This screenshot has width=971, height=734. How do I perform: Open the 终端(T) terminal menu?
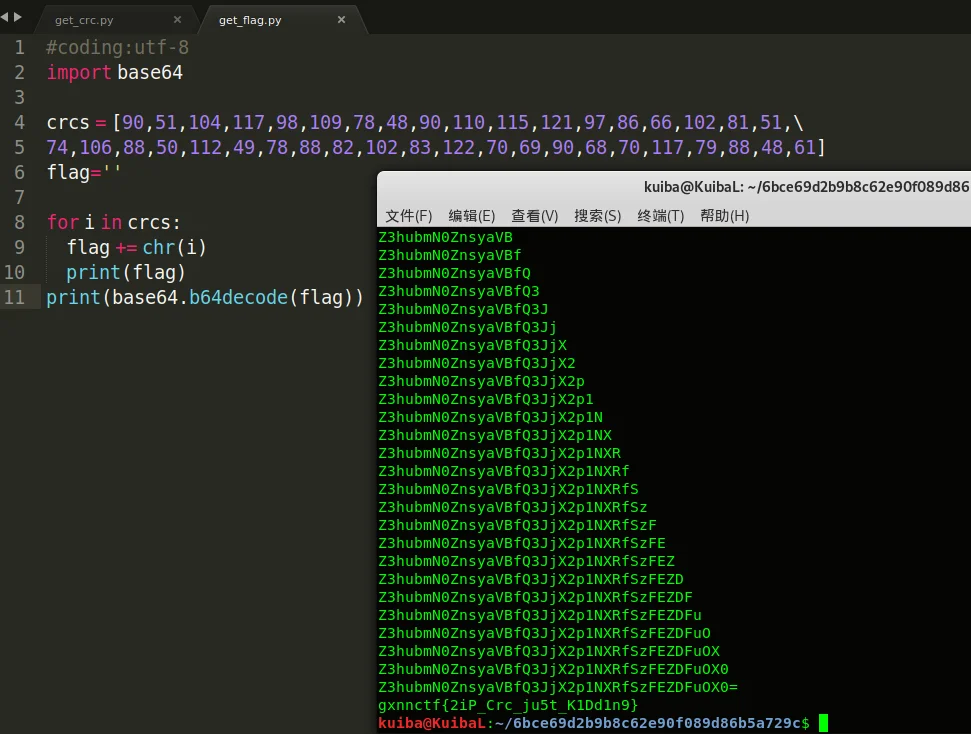661,216
